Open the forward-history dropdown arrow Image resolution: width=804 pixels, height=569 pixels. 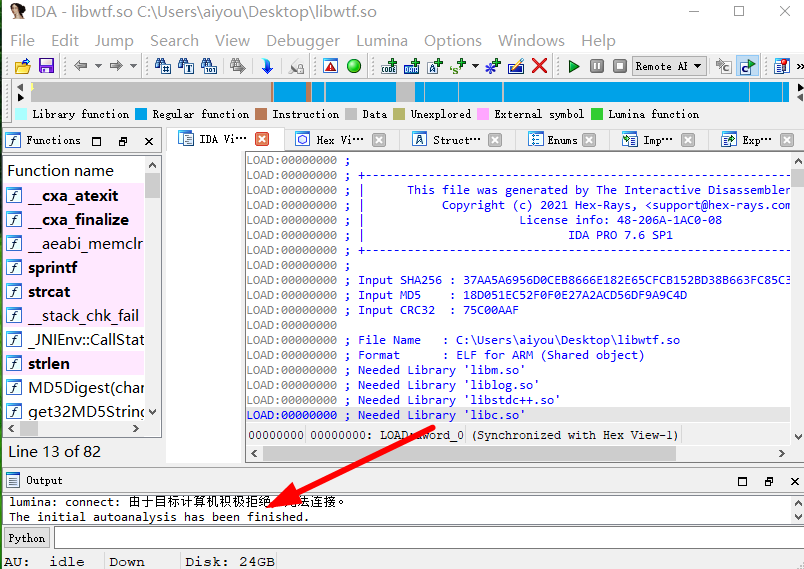[133, 66]
